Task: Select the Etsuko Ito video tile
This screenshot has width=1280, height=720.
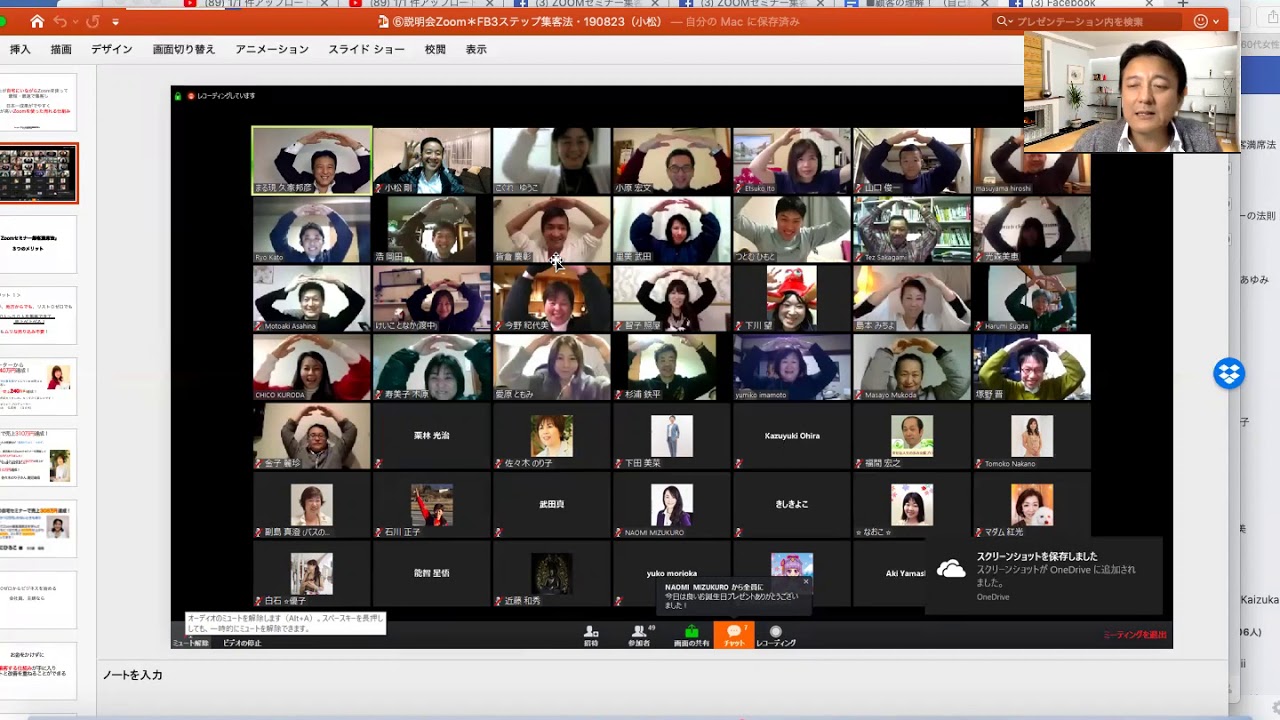Action: (792, 160)
